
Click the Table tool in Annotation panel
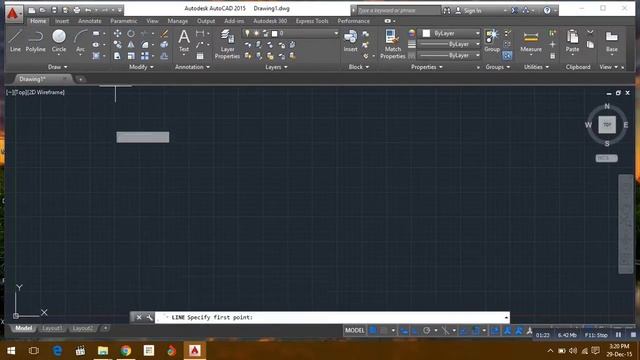coord(200,56)
